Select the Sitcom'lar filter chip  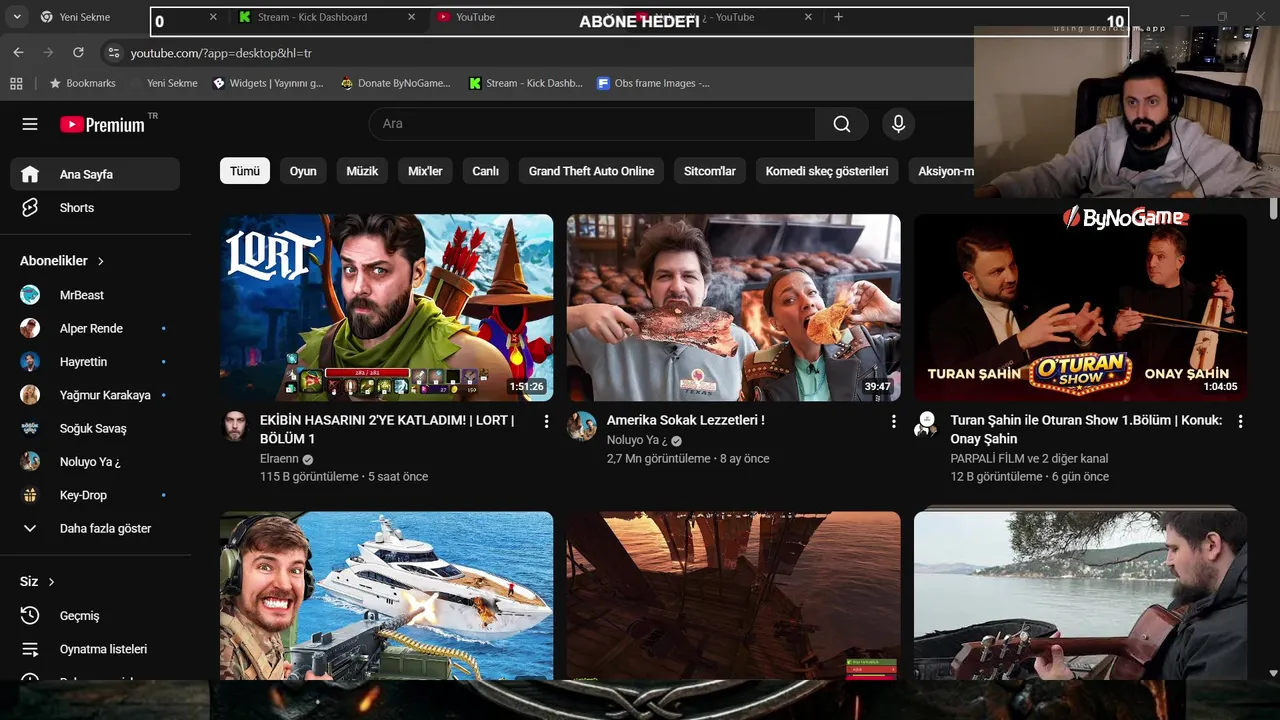pyautogui.click(x=710, y=171)
